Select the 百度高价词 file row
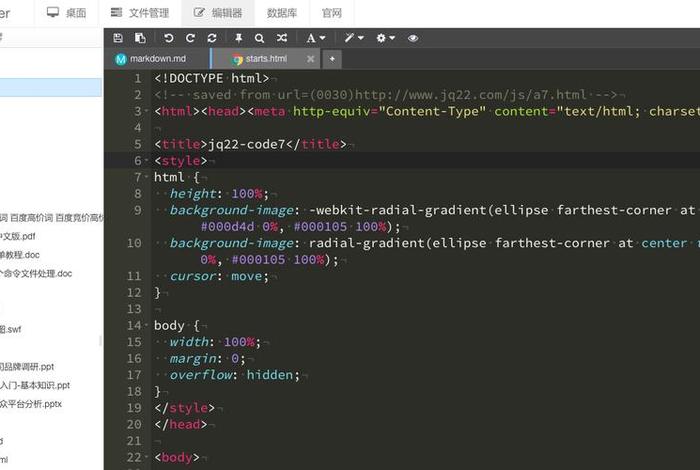 51,218
